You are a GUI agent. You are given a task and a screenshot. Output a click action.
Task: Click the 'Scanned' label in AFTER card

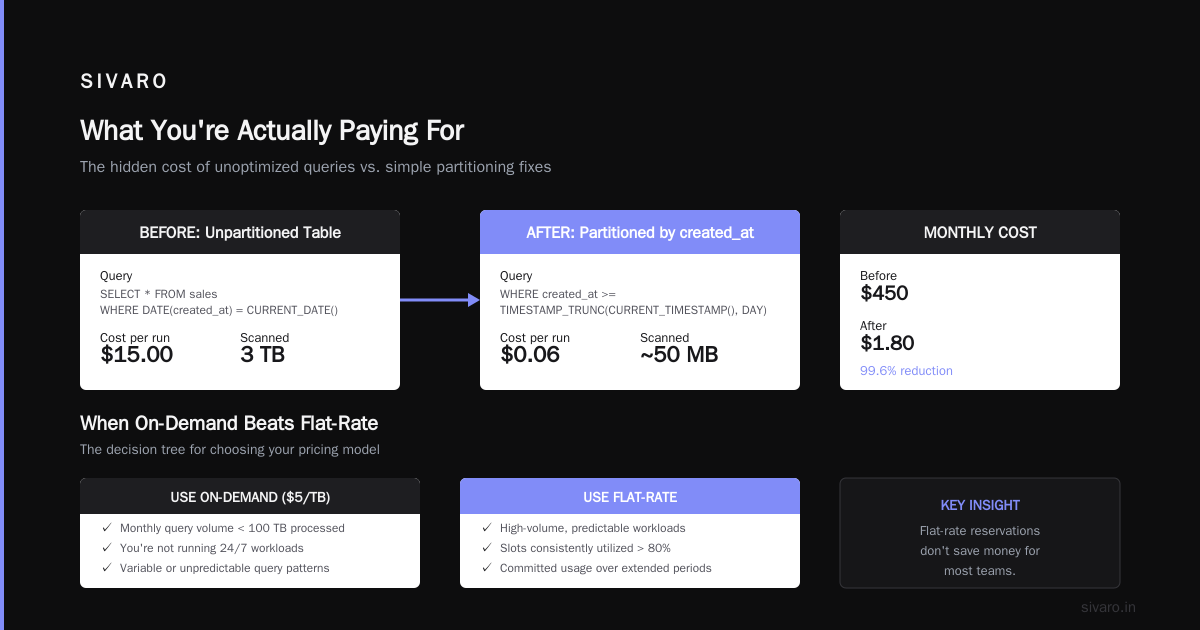pyautogui.click(x=665, y=338)
